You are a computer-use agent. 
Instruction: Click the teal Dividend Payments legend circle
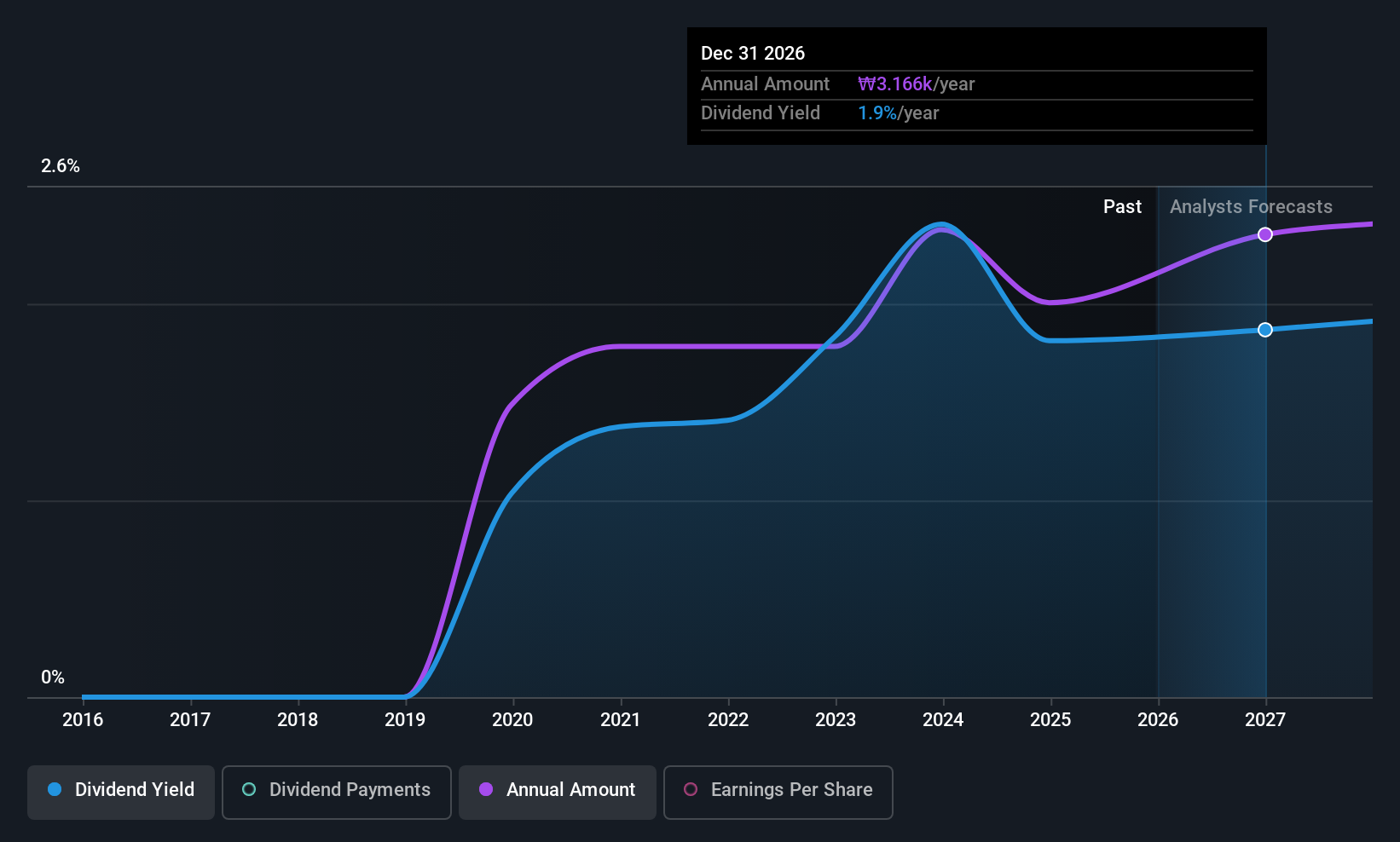(x=249, y=789)
